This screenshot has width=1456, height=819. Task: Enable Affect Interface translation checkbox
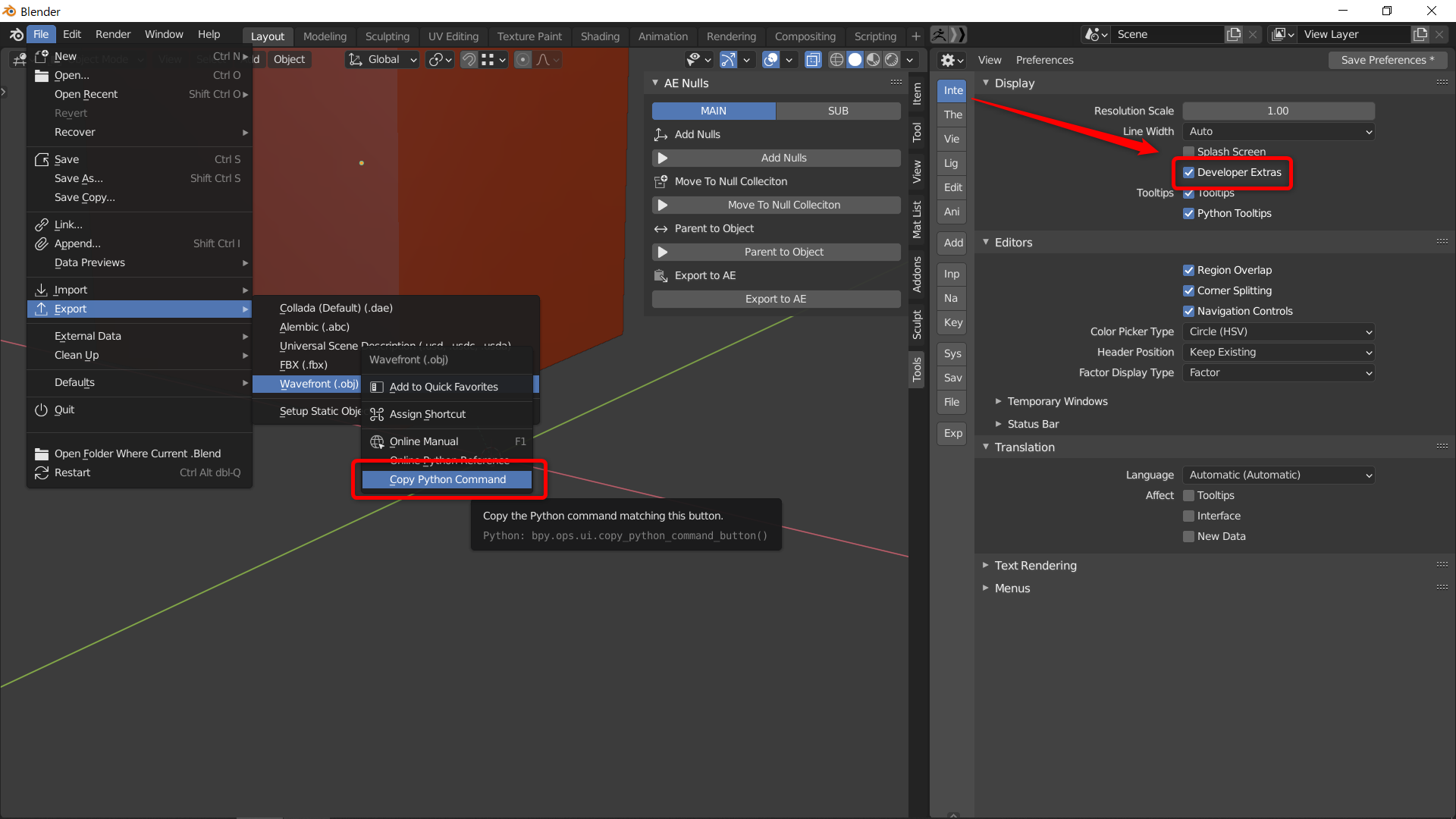(1189, 516)
